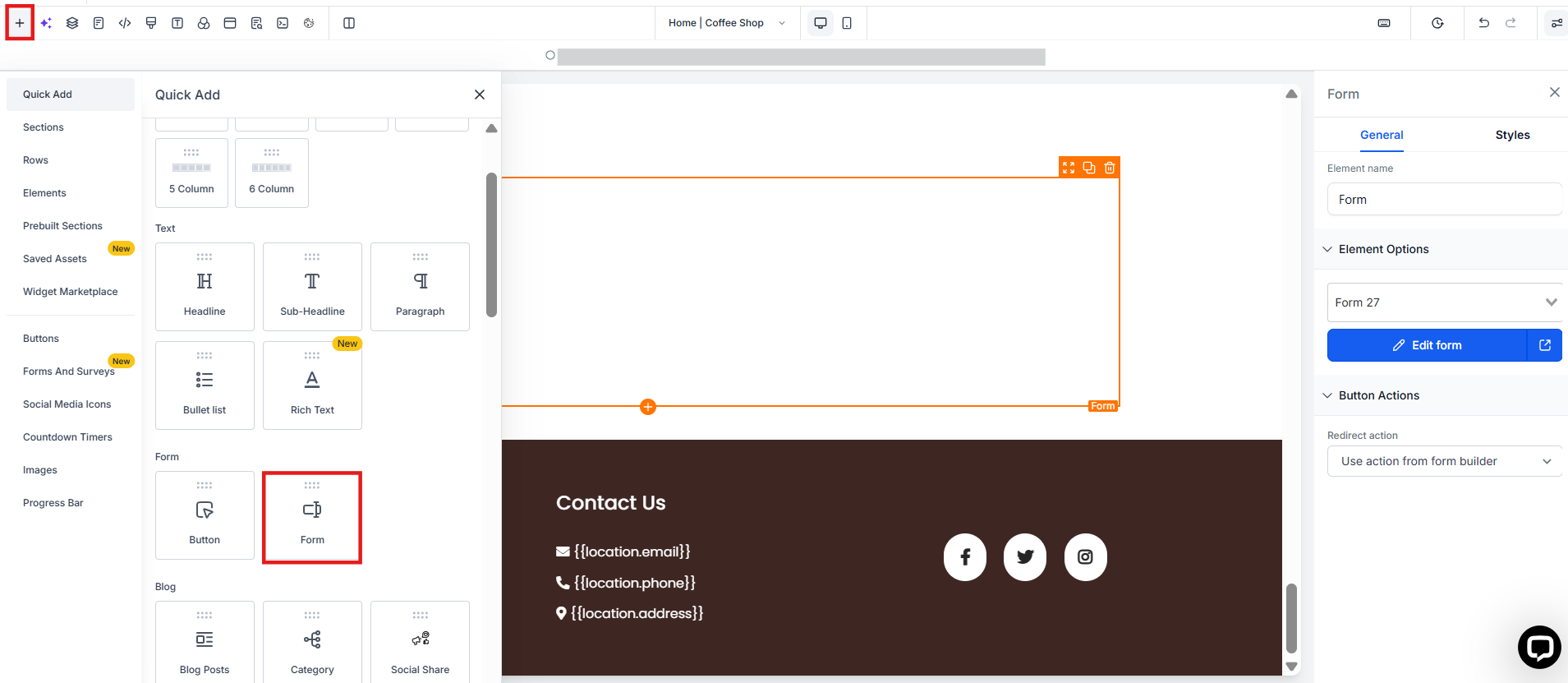Click the Instagram social icon
Screen dimensions: 1568x683
coord(1086,557)
